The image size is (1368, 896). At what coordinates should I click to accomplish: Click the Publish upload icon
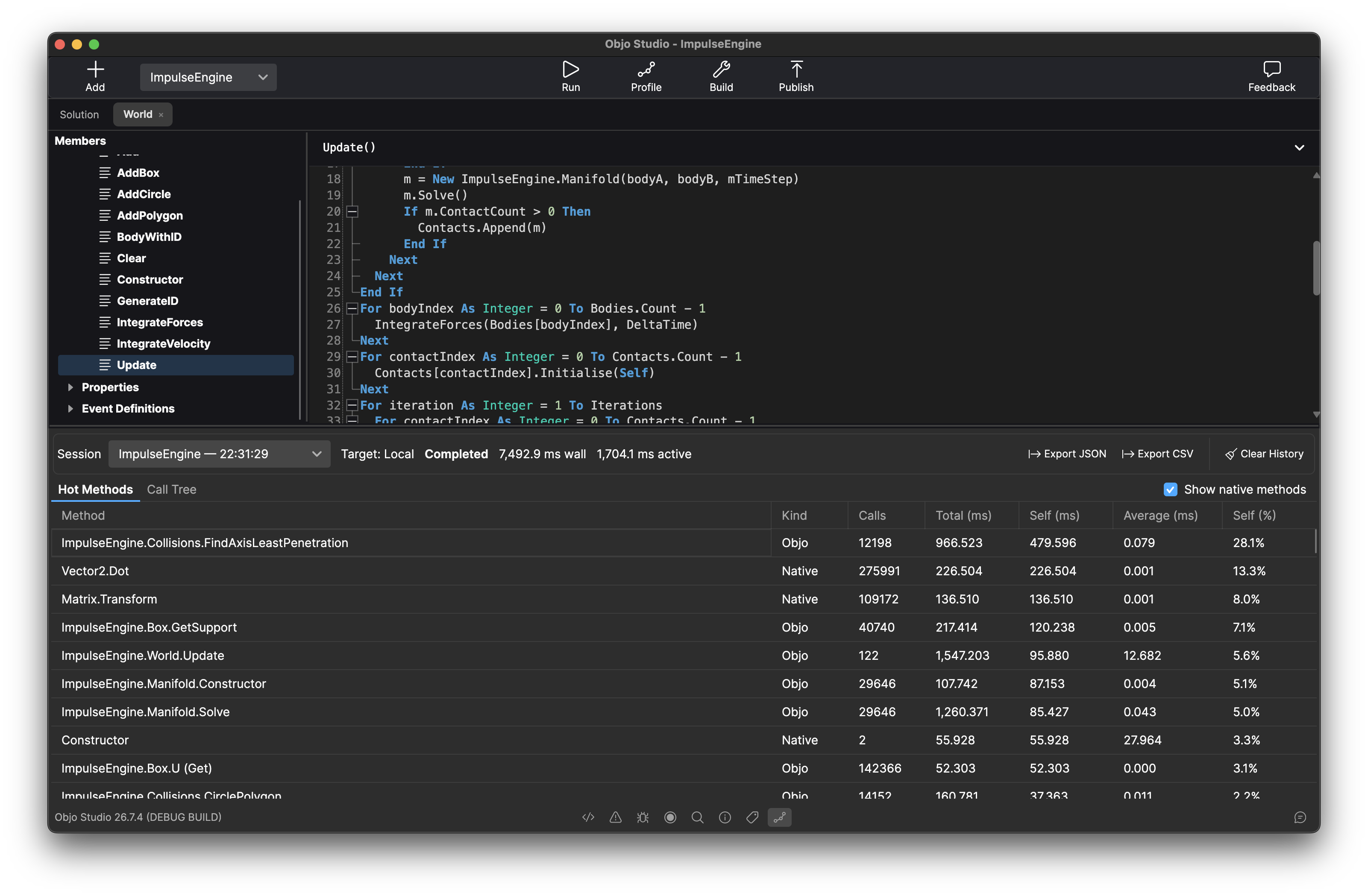796,70
